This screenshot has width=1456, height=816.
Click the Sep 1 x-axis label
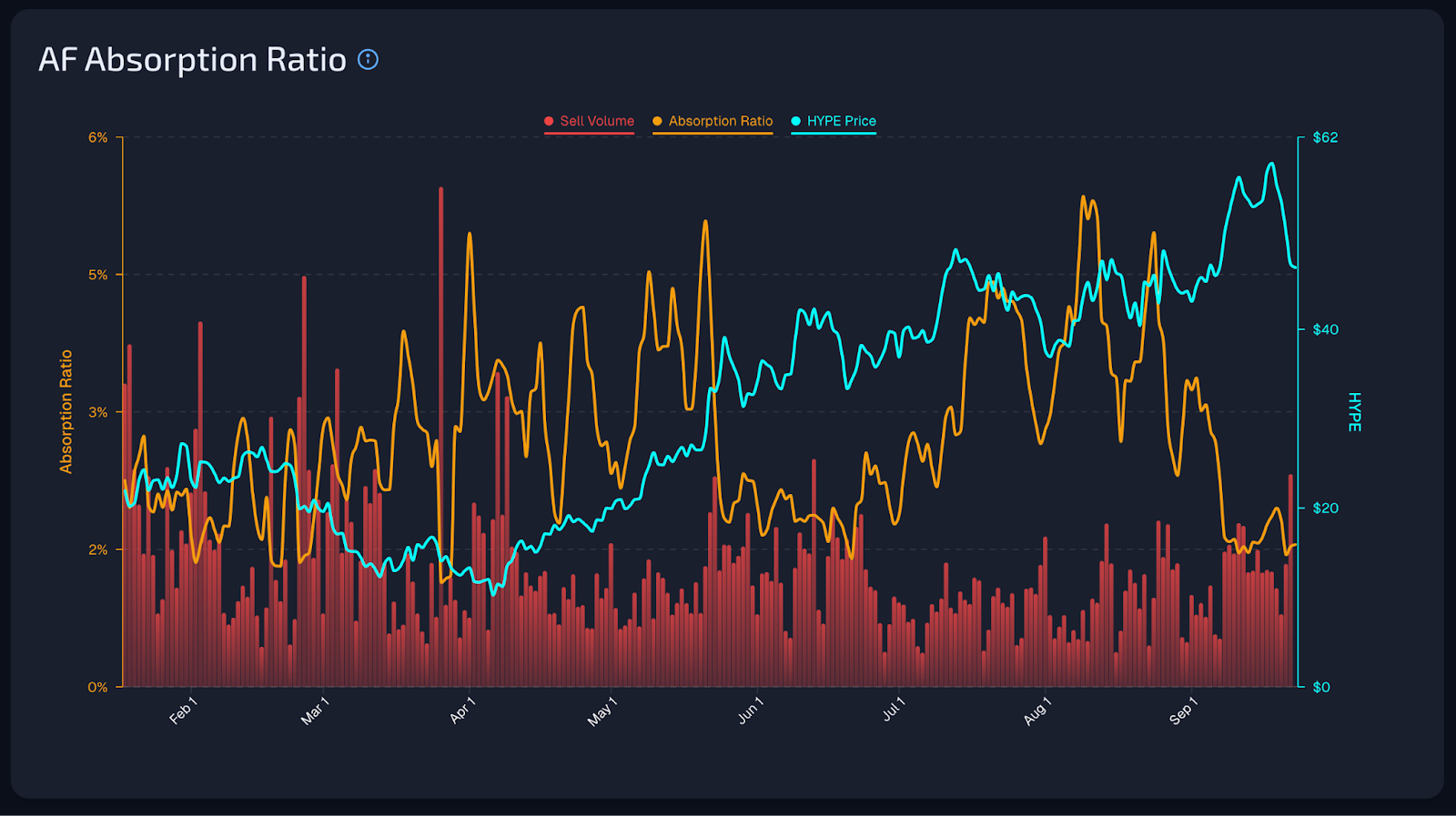pyautogui.click(x=1183, y=710)
